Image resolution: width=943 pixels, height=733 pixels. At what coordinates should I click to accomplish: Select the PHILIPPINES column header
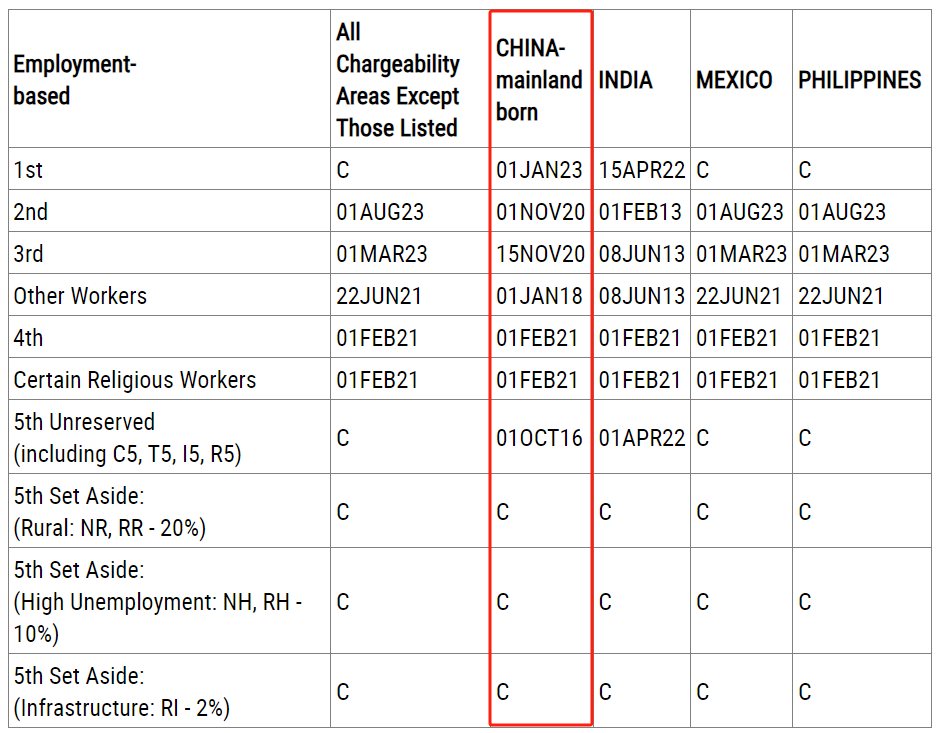click(859, 80)
